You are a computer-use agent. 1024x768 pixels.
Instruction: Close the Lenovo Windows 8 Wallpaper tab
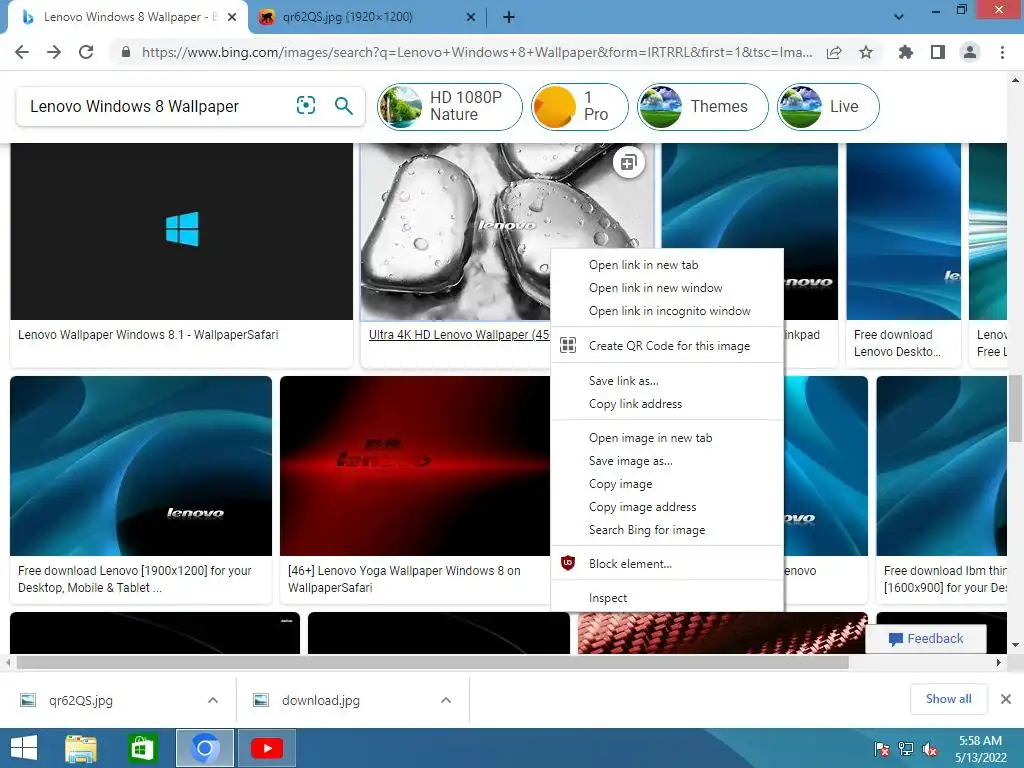coord(231,18)
